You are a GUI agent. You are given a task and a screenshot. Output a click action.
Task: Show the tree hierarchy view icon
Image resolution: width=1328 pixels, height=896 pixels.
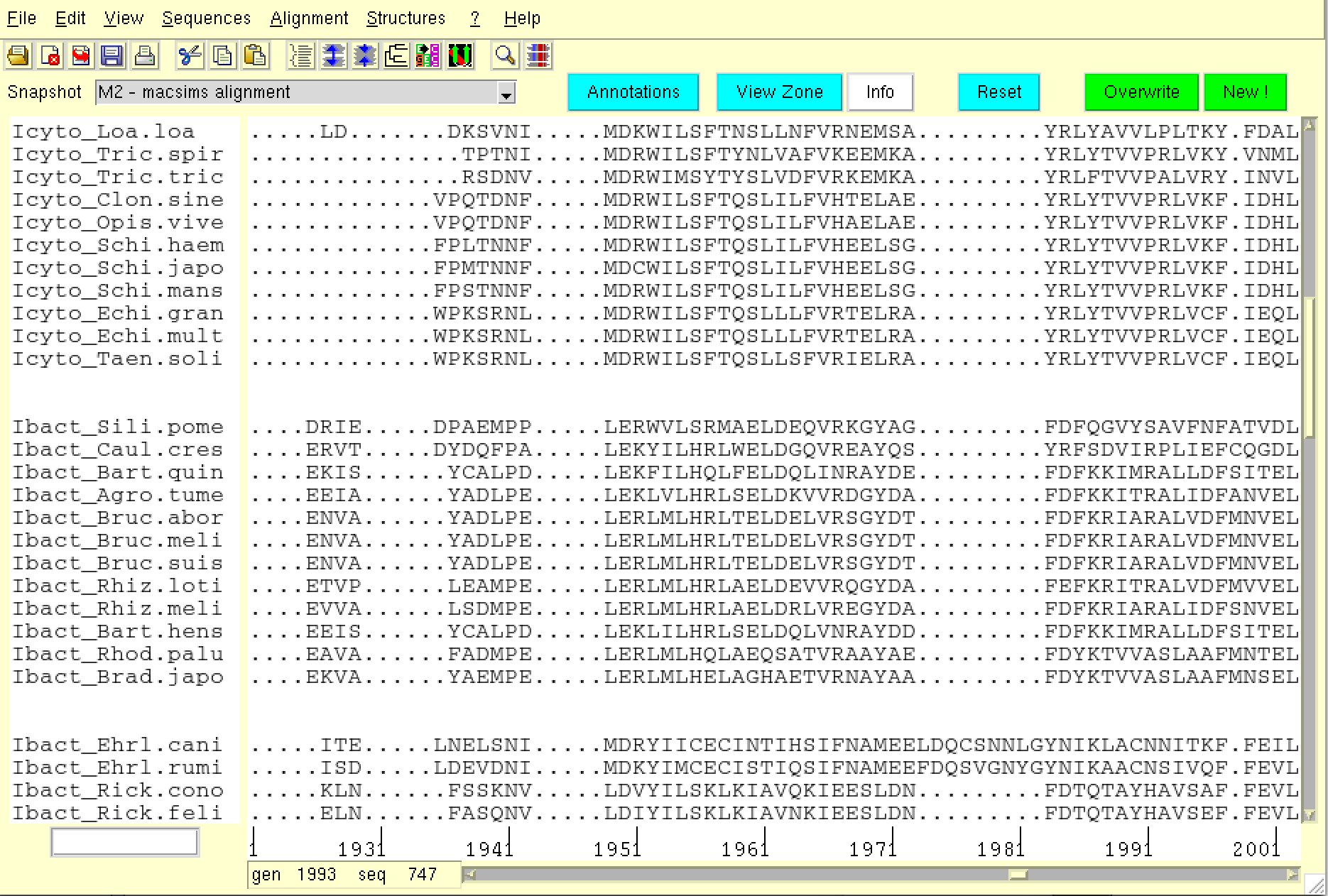pyautogui.click(x=396, y=55)
